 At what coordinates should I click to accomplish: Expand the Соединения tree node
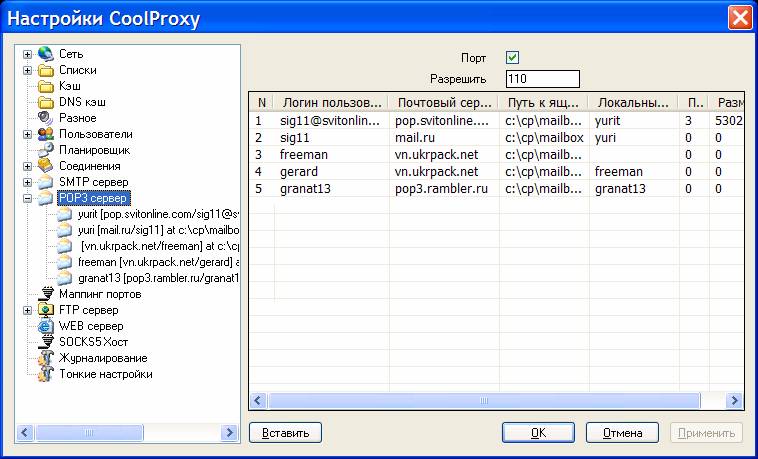[x=28, y=166]
